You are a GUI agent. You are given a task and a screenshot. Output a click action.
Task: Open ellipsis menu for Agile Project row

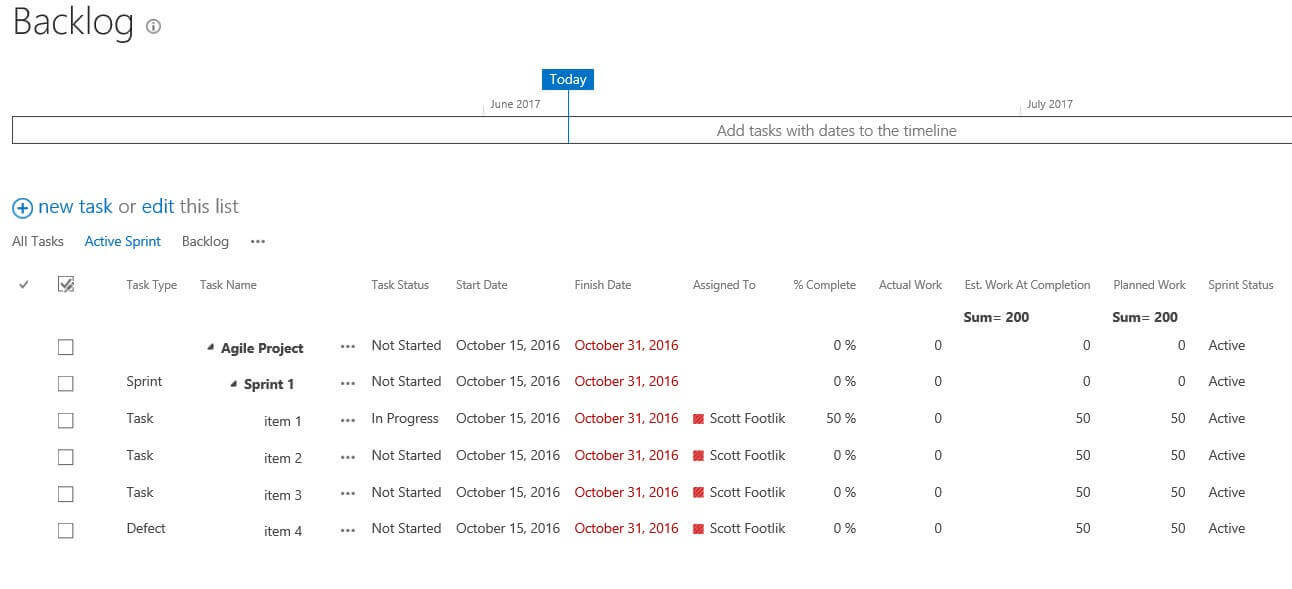pyautogui.click(x=348, y=347)
